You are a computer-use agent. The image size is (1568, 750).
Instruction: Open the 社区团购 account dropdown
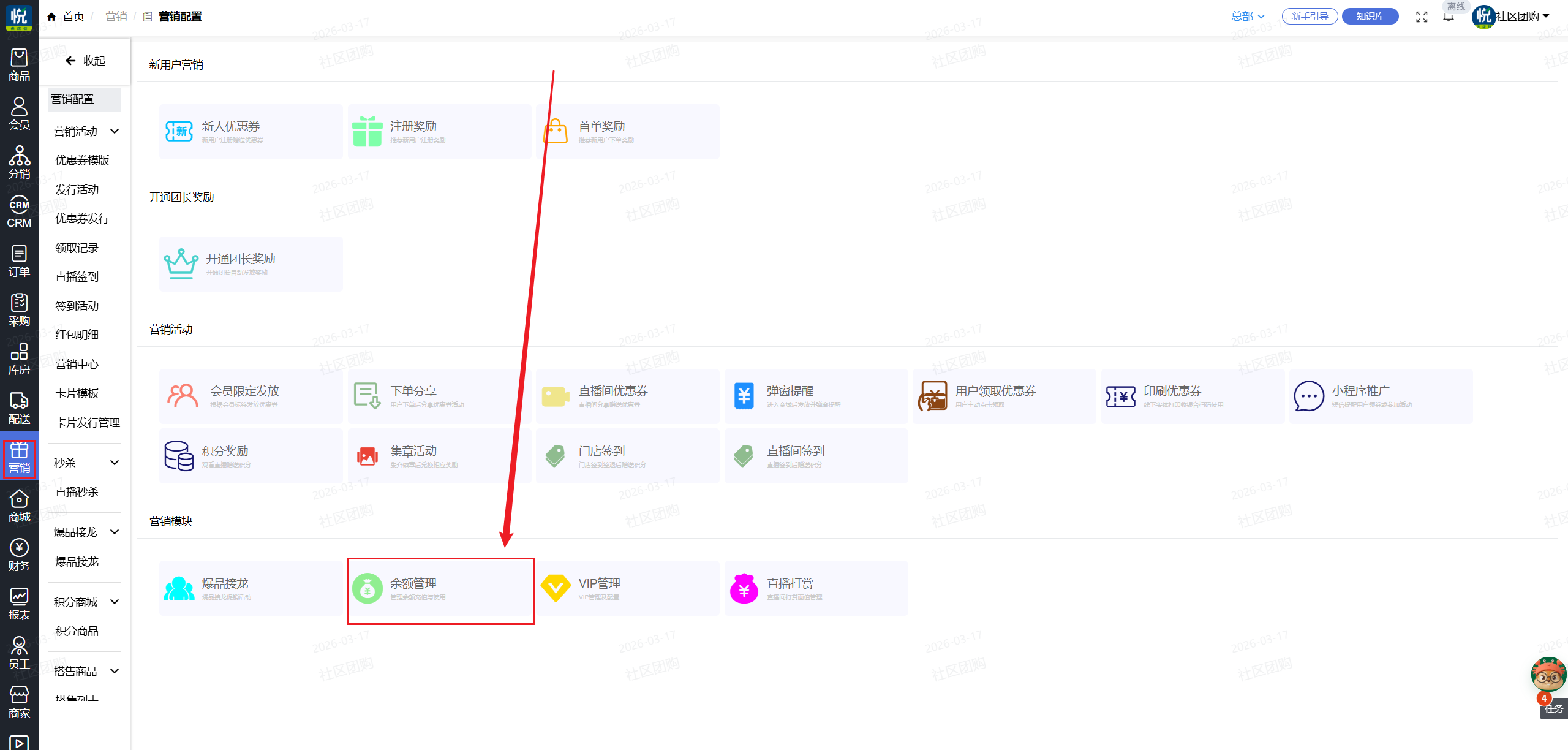coord(1522,17)
